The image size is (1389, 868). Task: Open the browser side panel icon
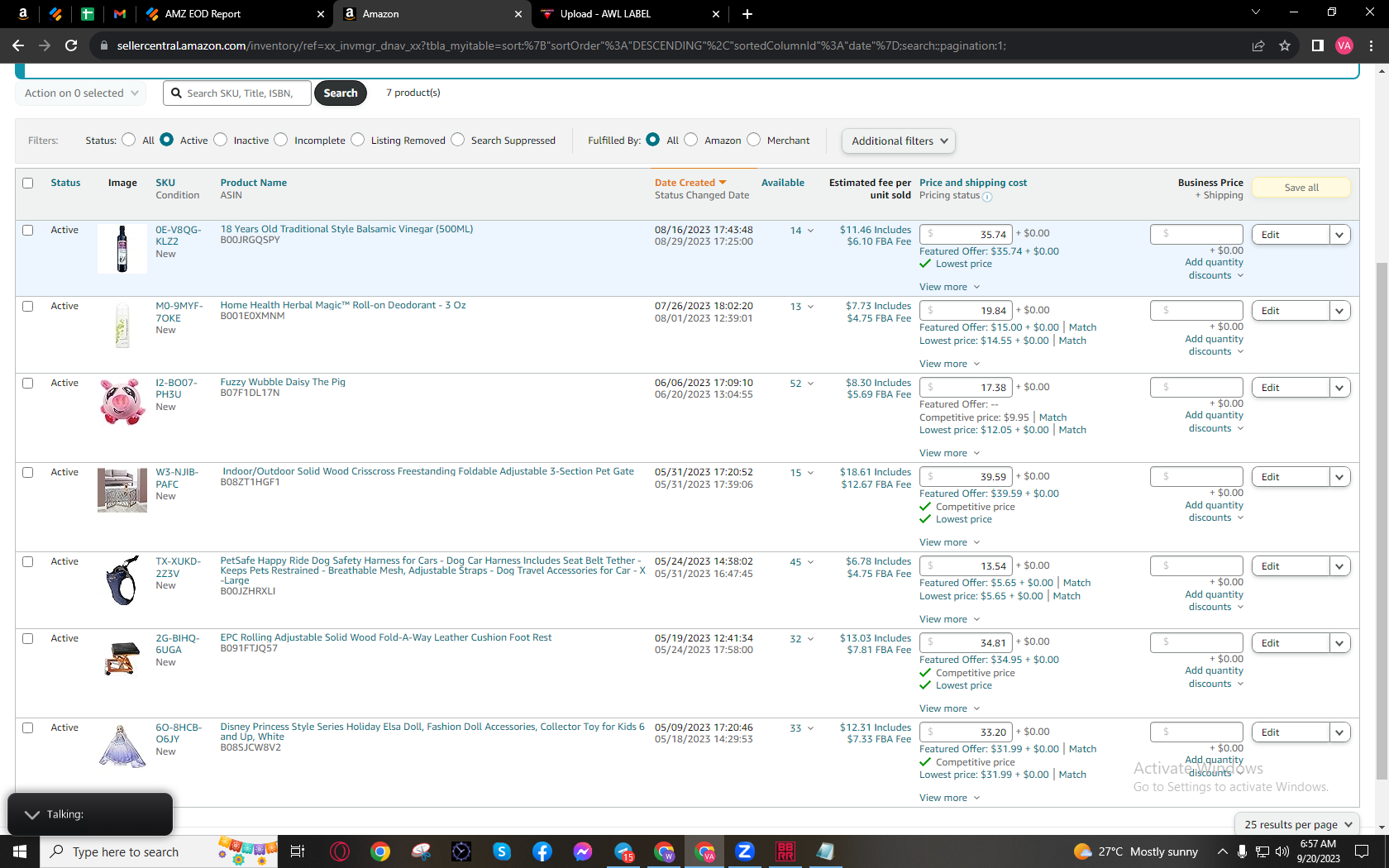click(1318, 45)
